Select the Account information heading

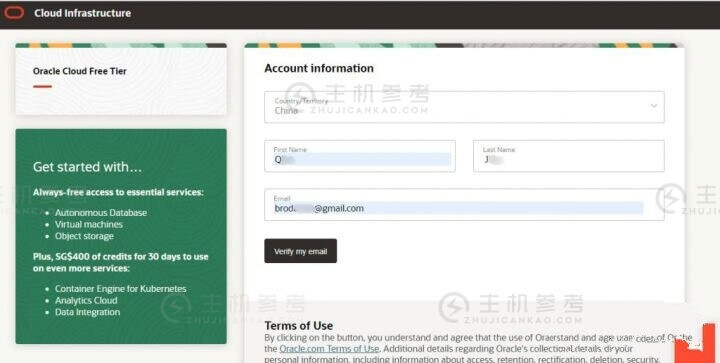tap(319, 68)
